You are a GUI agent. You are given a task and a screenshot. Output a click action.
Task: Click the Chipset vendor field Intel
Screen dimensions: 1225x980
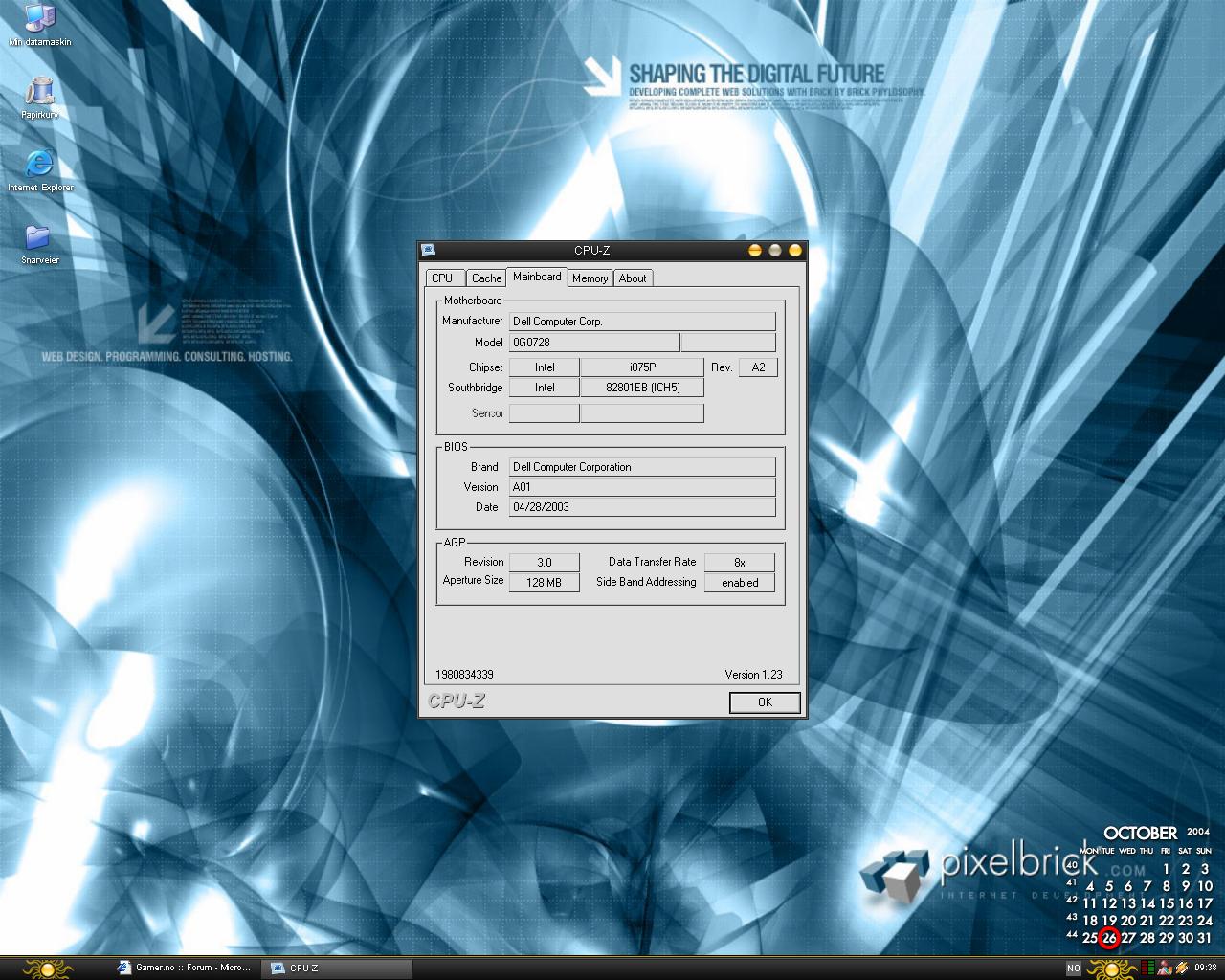544,367
